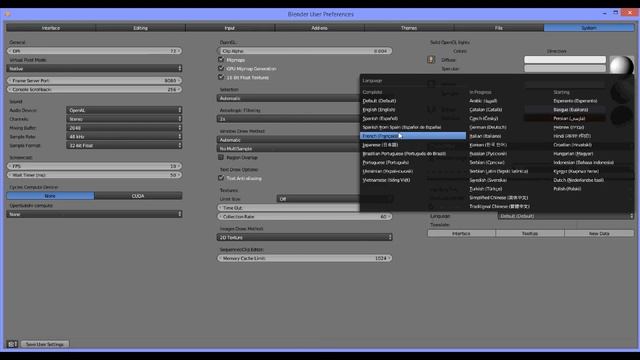Screen dimensions: 640x360
Task: Choose Russian language option
Action: coord(508,153)
